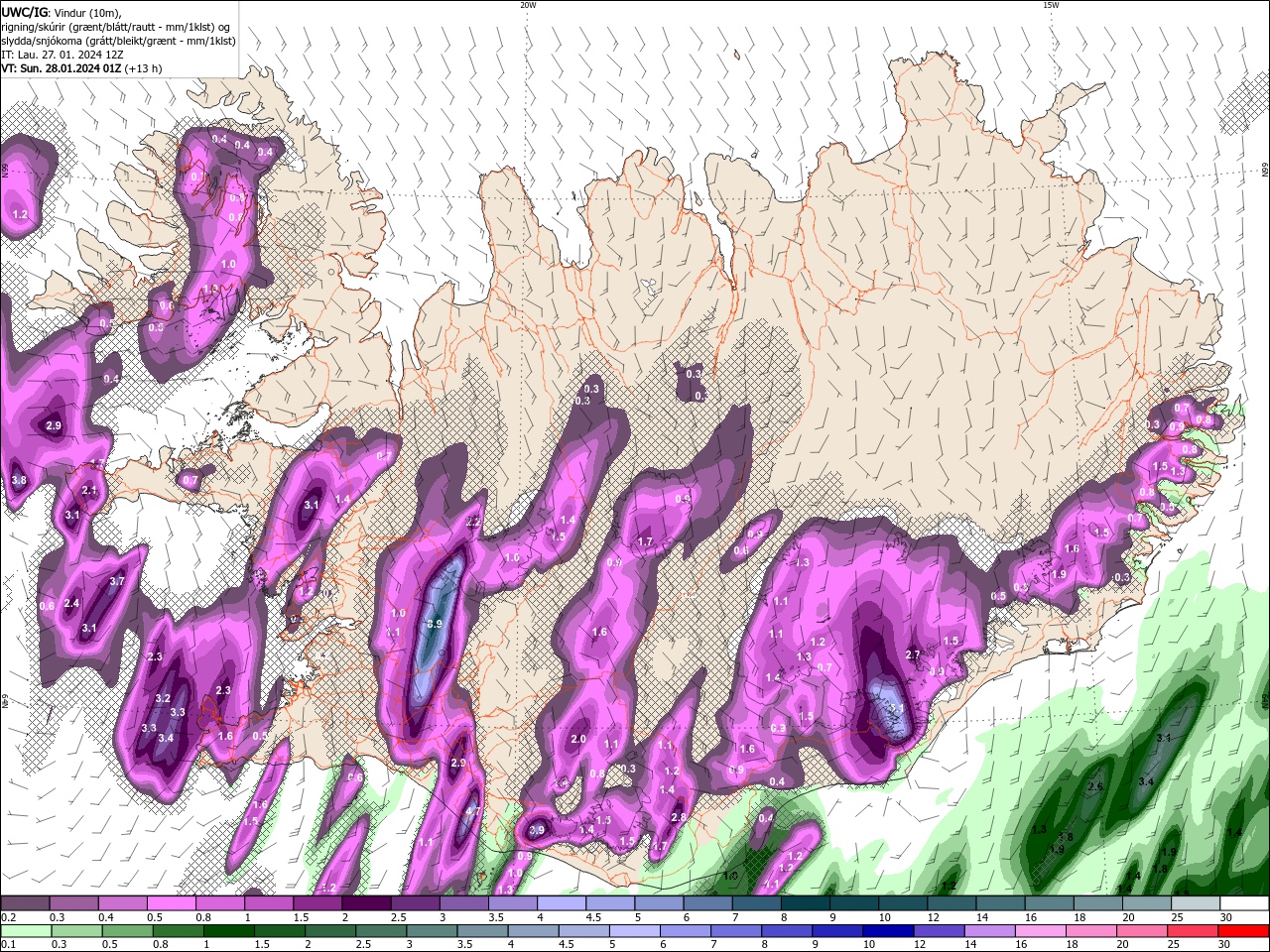This screenshot has height=952, width=1270.
Task: Click the 3.8 value at the map's west edge
Action: click(19, 480)
